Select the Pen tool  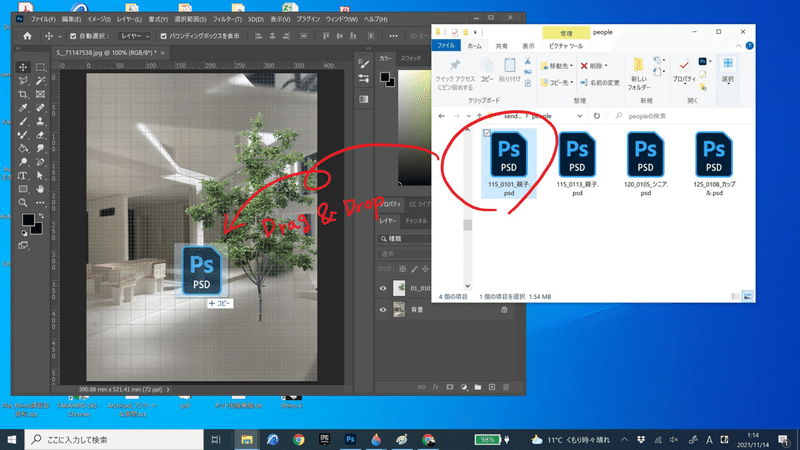[40, 162]
